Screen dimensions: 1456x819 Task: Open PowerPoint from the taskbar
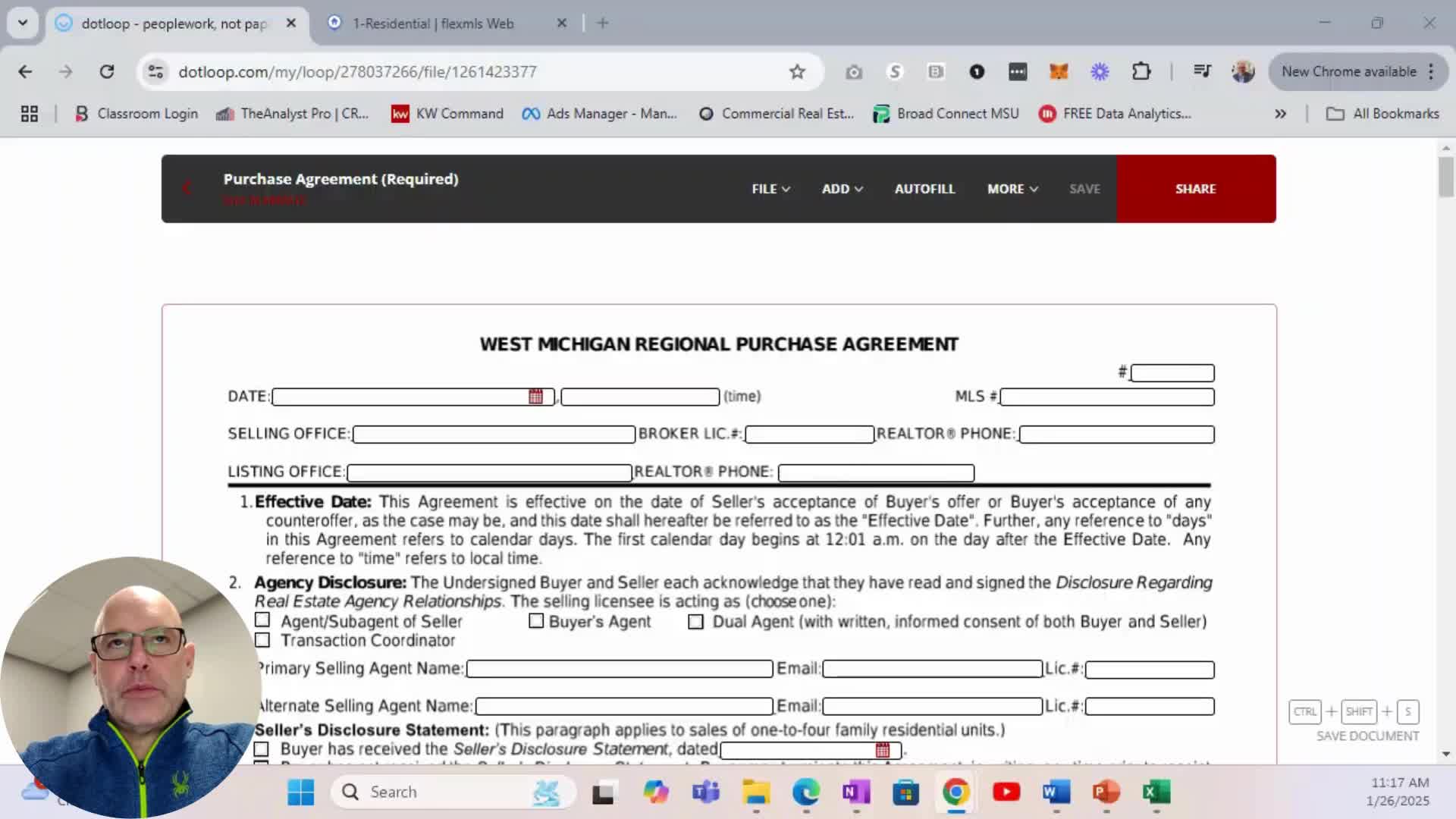pos(1106,792)
